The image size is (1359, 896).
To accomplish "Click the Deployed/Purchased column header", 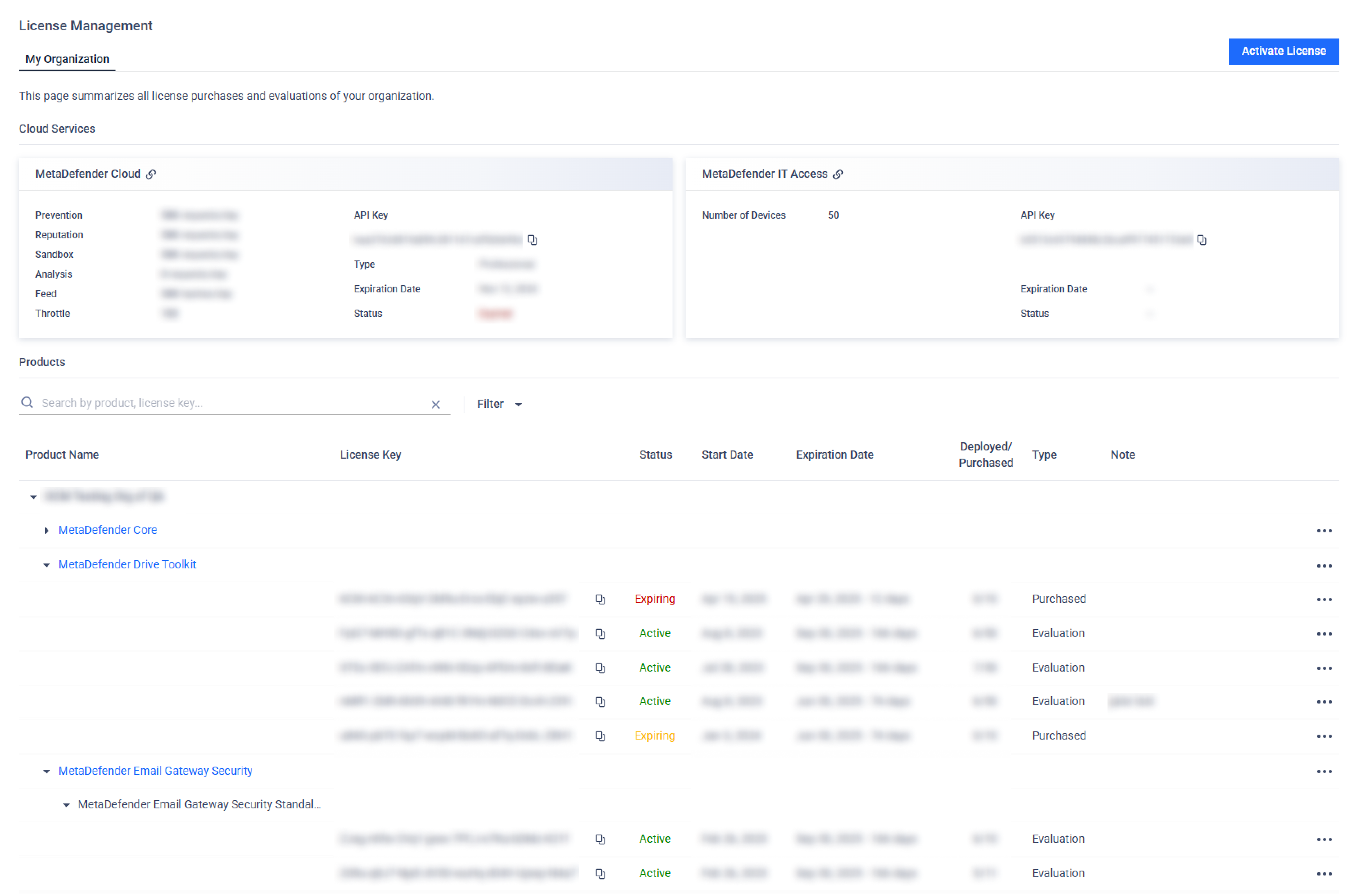I will click(x=985, y=454).
